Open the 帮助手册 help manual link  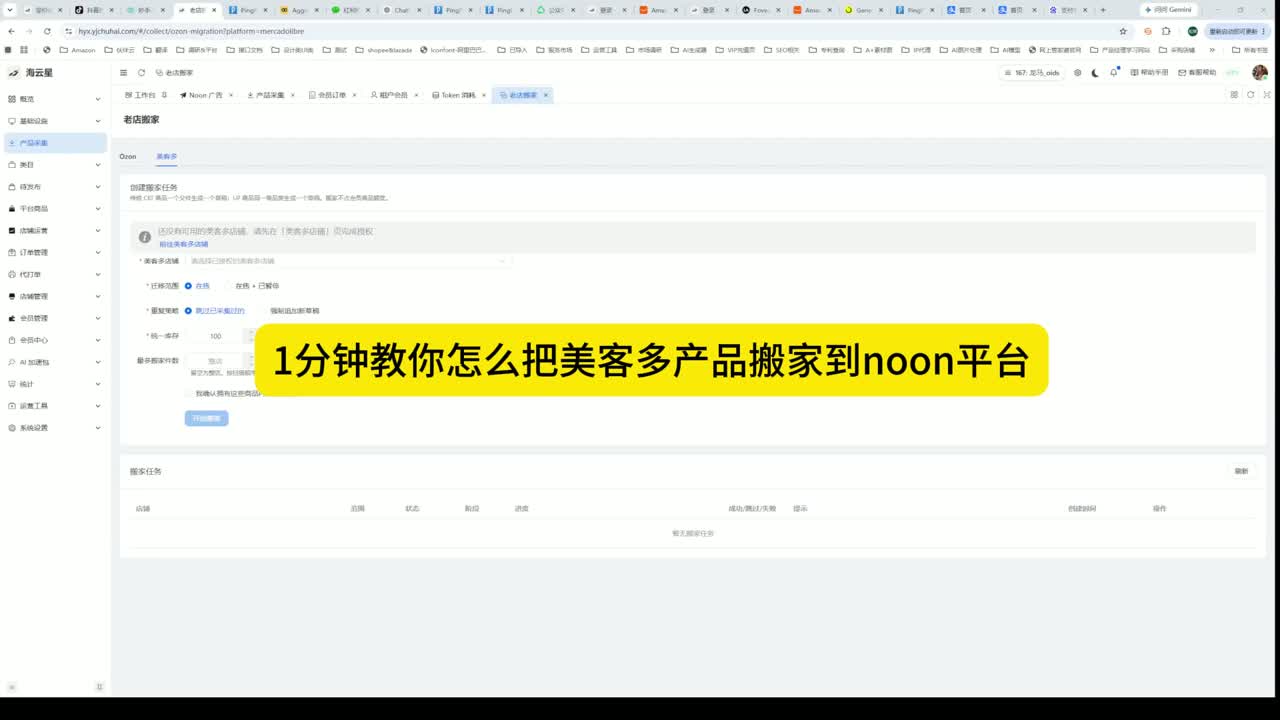[x=1149, y=73]
